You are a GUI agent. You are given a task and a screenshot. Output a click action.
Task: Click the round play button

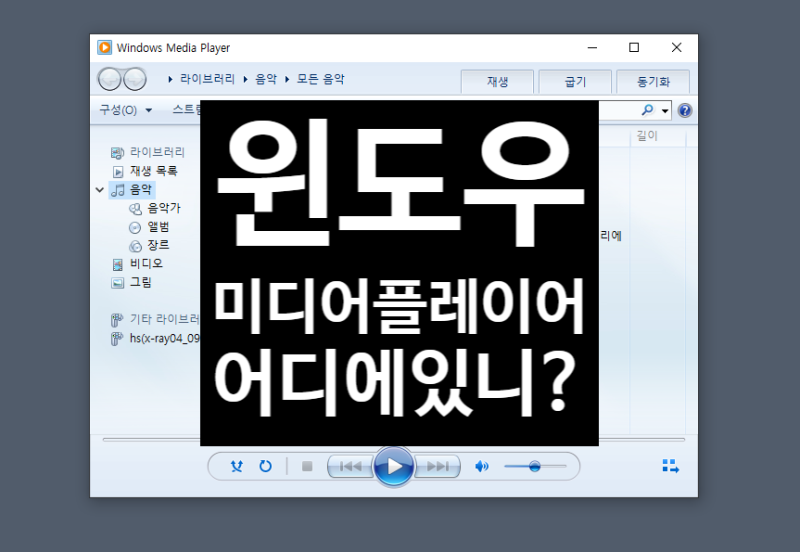pos(393,466)
